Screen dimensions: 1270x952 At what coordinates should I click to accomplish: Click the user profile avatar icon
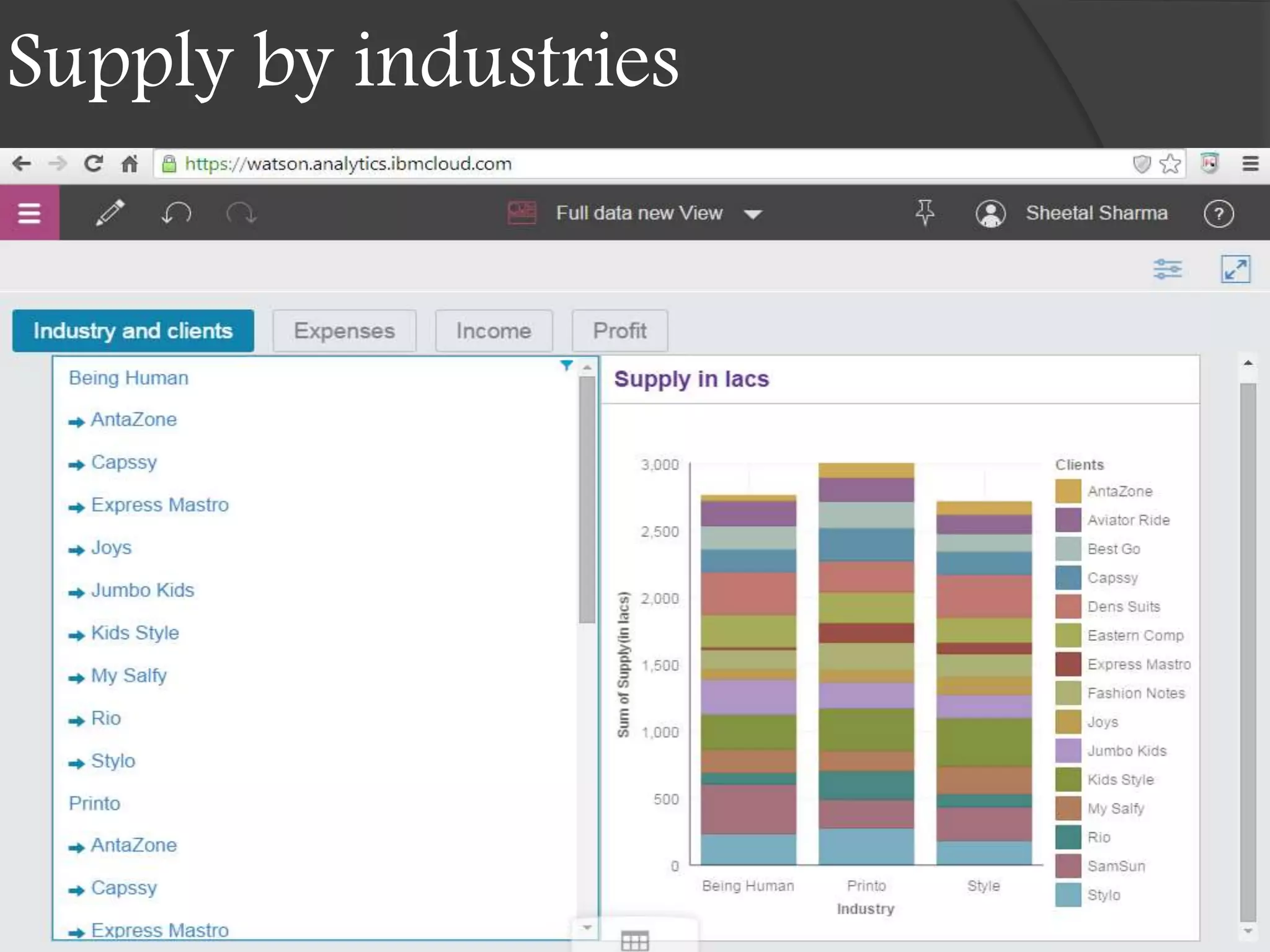[991, 214]
